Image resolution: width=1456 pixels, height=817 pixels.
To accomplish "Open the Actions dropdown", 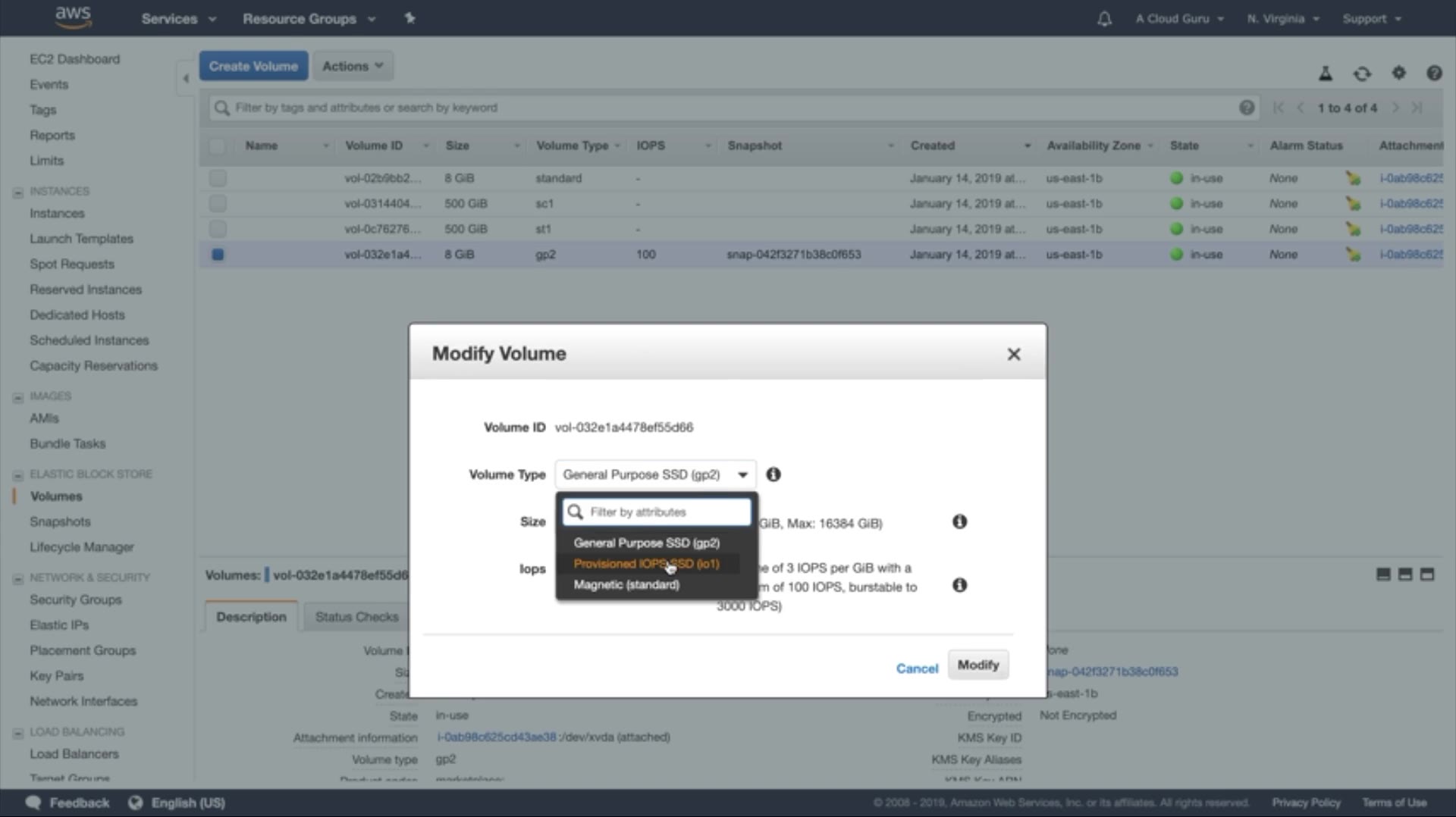I will (x=353, y=66).
